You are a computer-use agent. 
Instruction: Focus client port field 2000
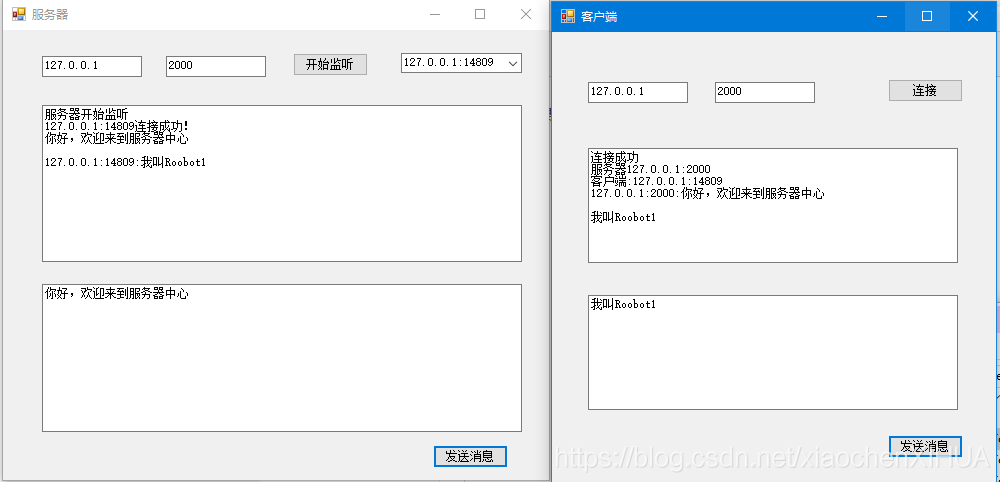pos(765,92)
